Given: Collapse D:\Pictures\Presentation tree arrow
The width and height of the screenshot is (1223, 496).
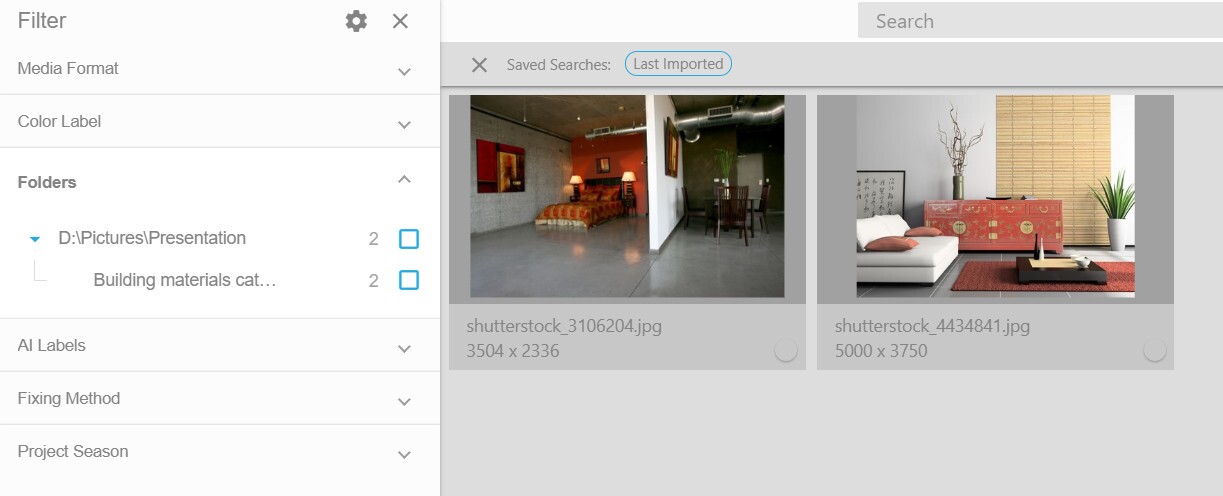Looking at the screenshot, I should pos(35,239).
